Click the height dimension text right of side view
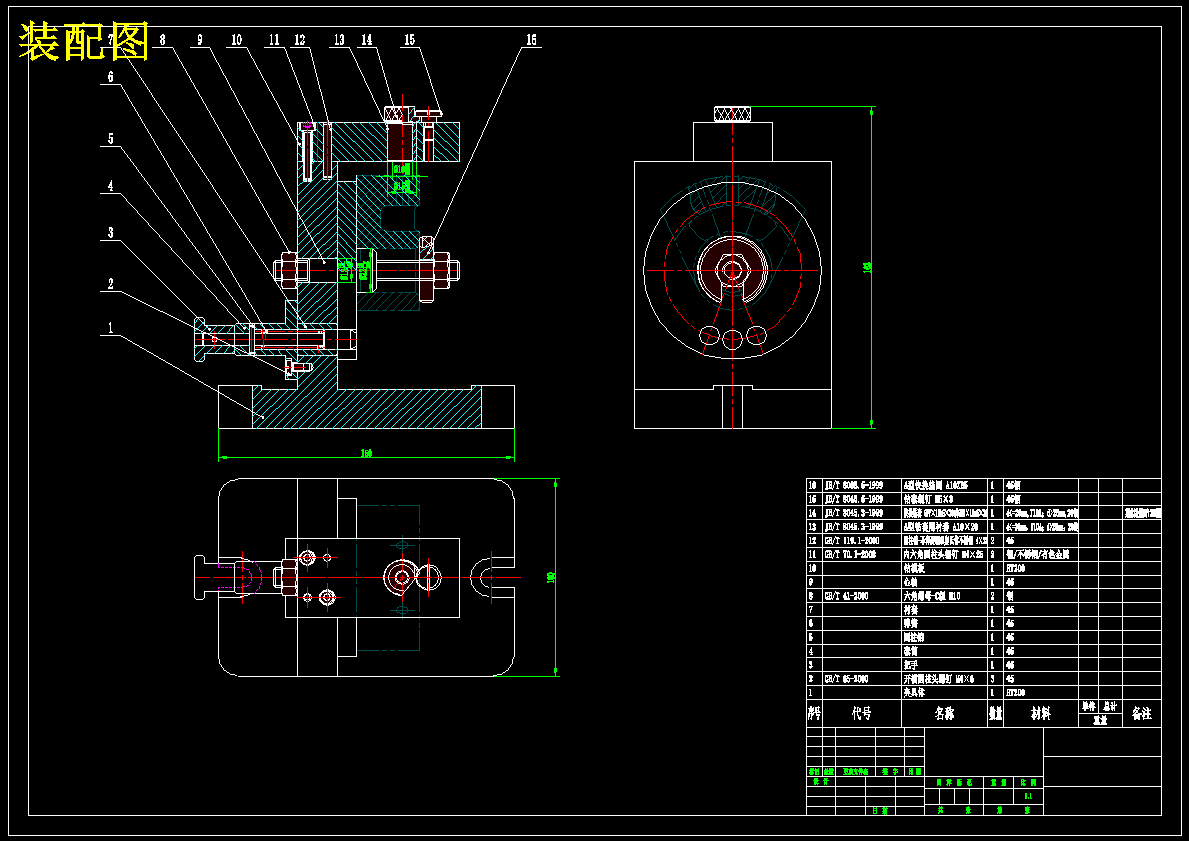 point(867,267)
